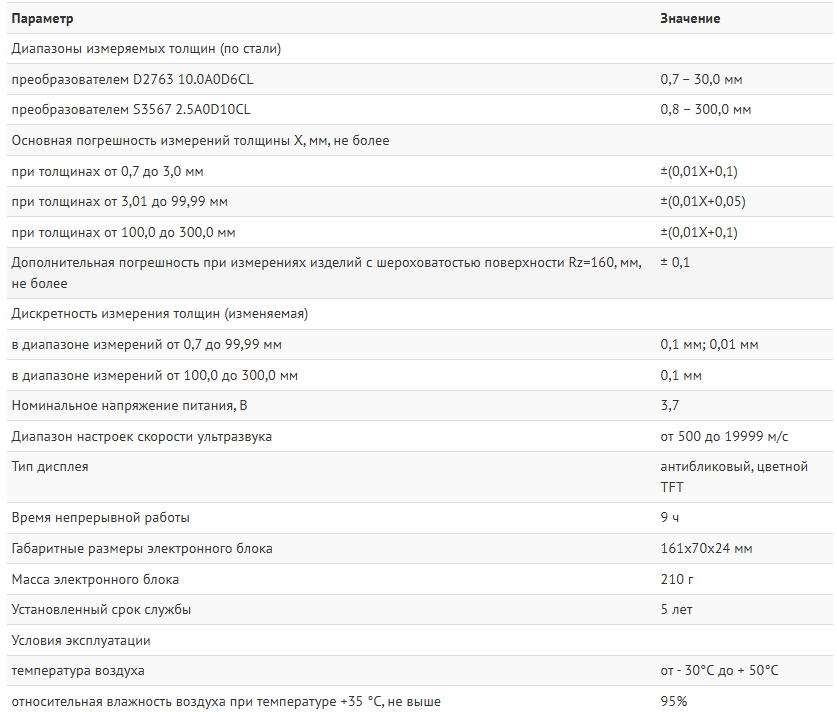Click the value '161x70x24 мм'
Image resolution: width=837 pixels, height=712 pixels.
tap(706, 549)
